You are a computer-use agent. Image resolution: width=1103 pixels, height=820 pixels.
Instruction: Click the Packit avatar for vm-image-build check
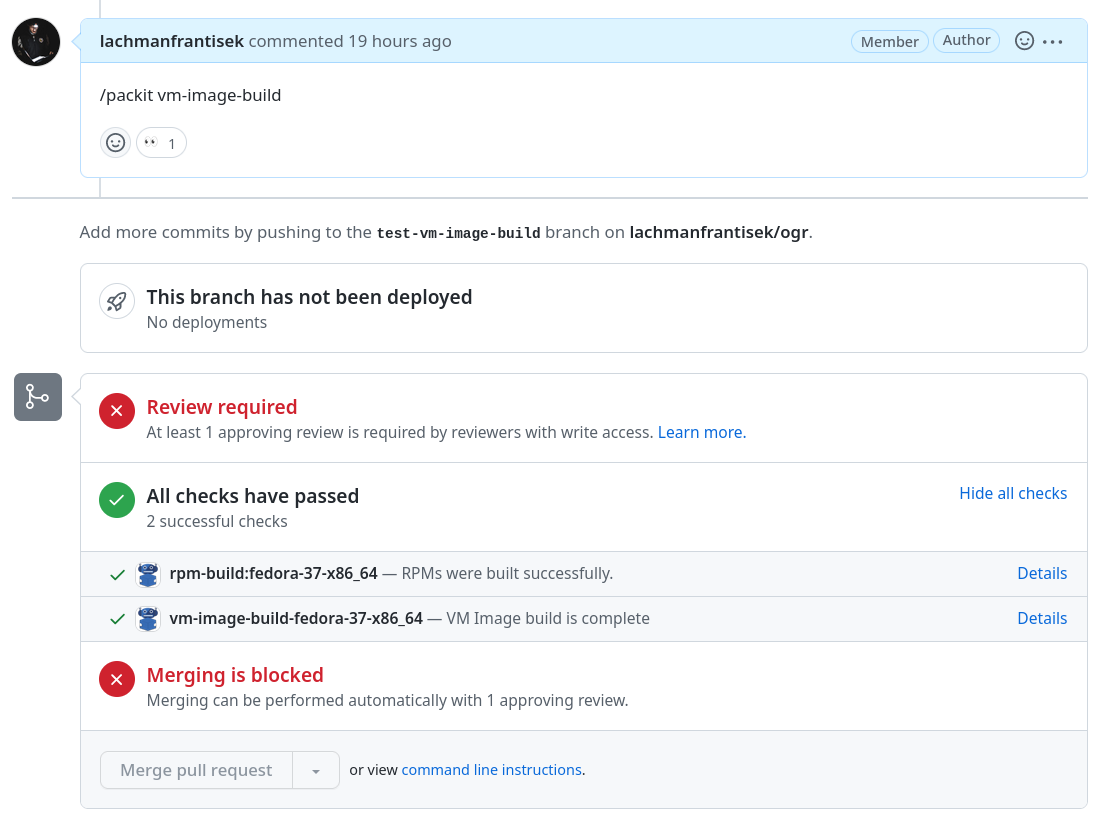point(148,619)
